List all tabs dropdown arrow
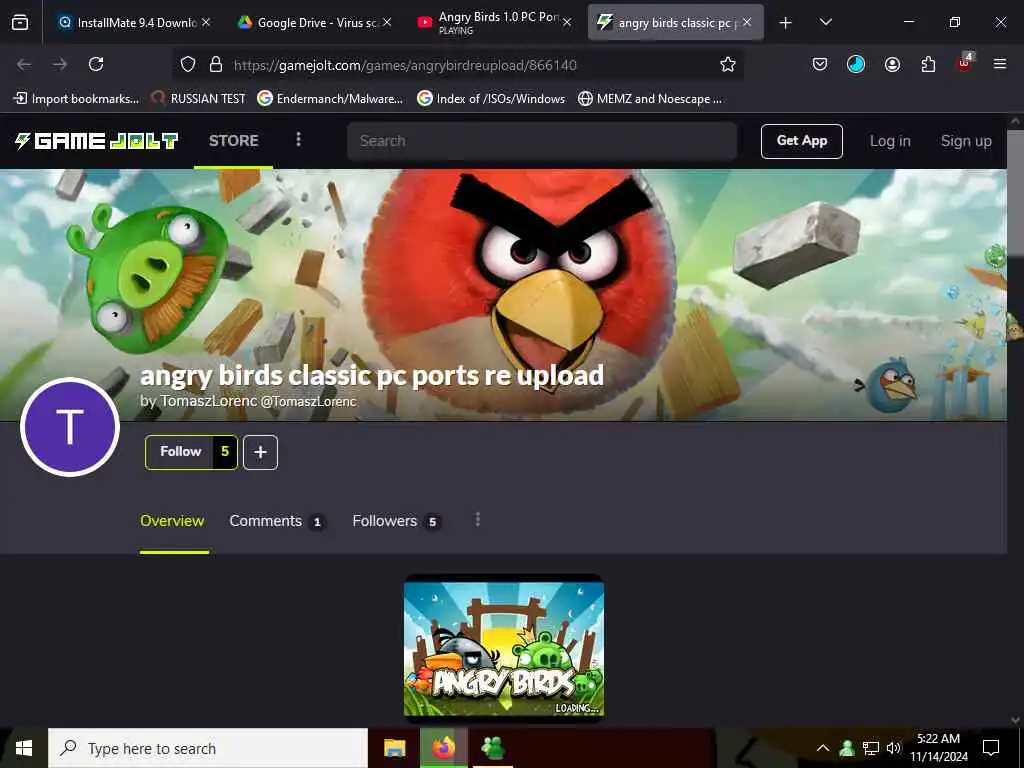This screenshot has height=768, width=1024. (825, 22)
